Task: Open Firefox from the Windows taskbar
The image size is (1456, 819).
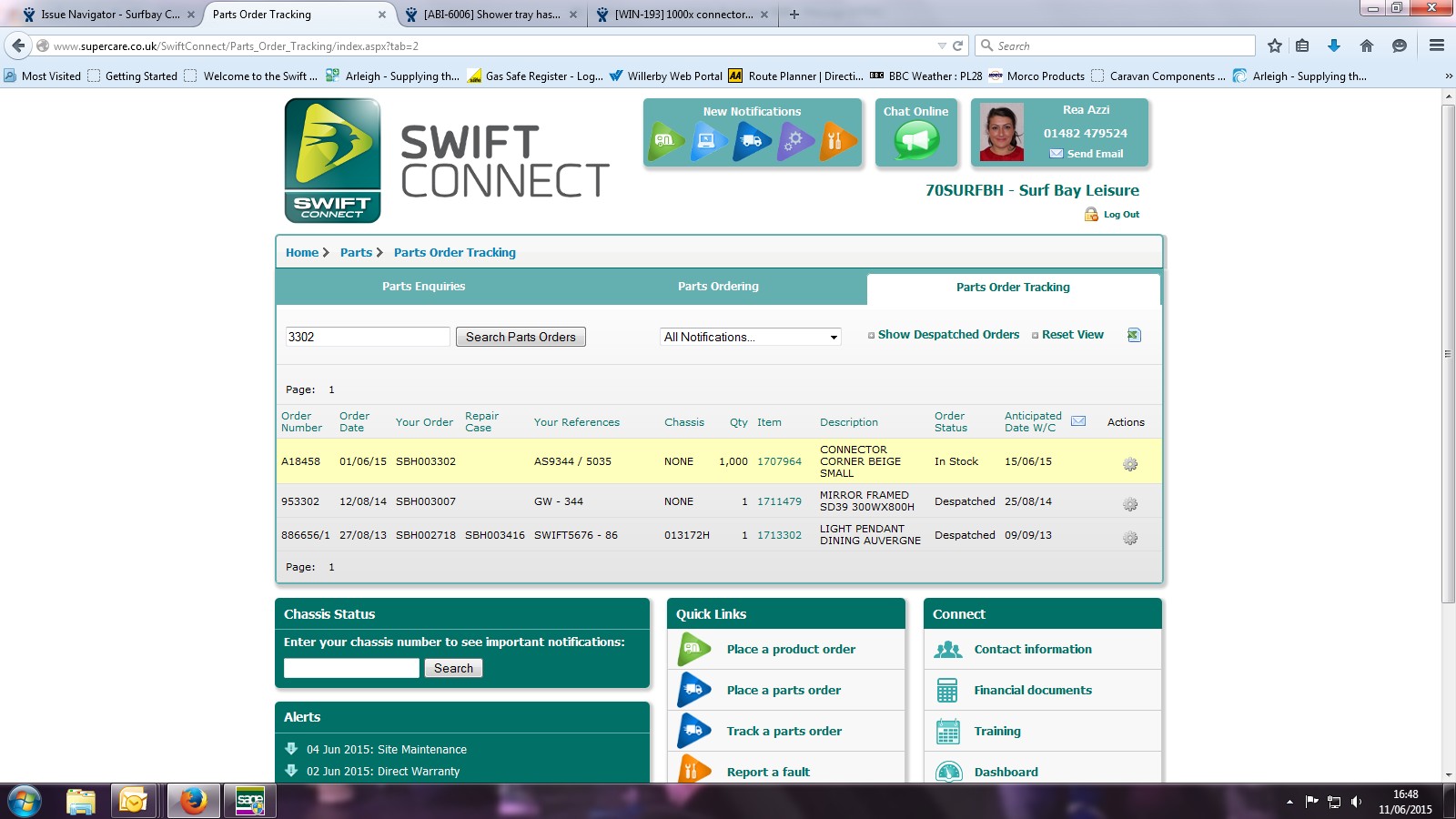Action: pyautogui.click(x=192, y=802)
